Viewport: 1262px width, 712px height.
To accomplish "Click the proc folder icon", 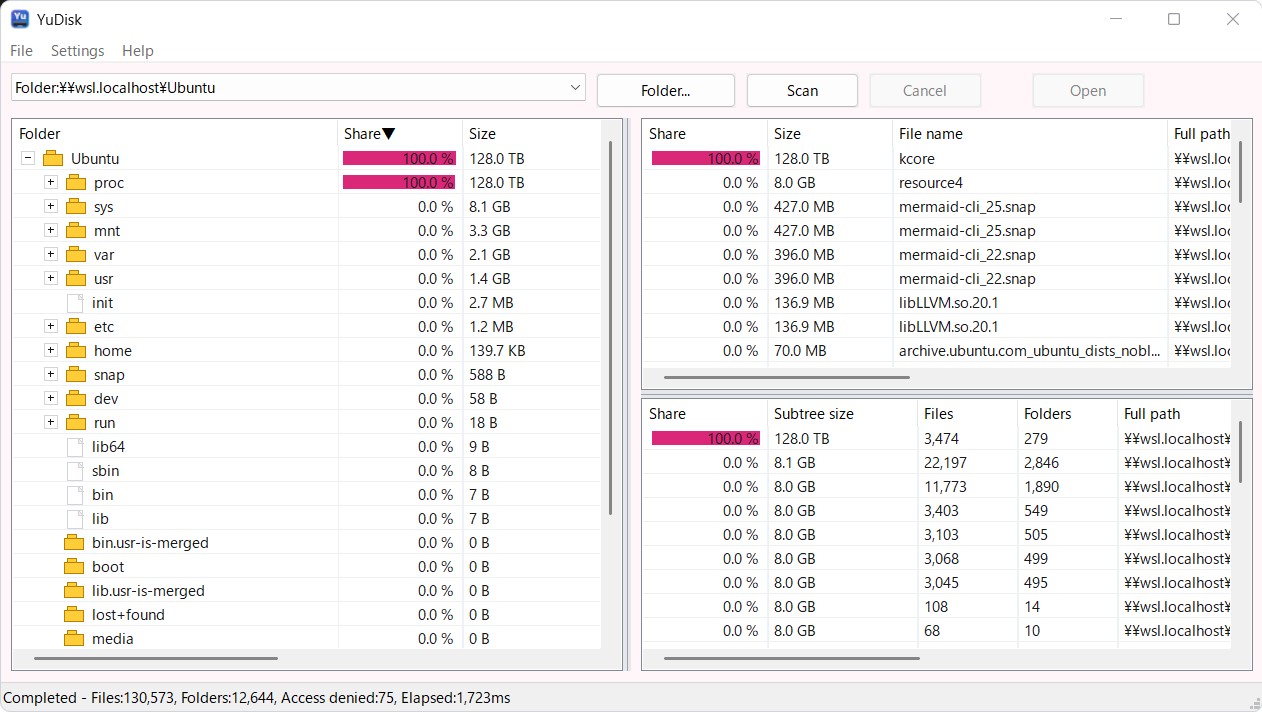I will (76, 182).
